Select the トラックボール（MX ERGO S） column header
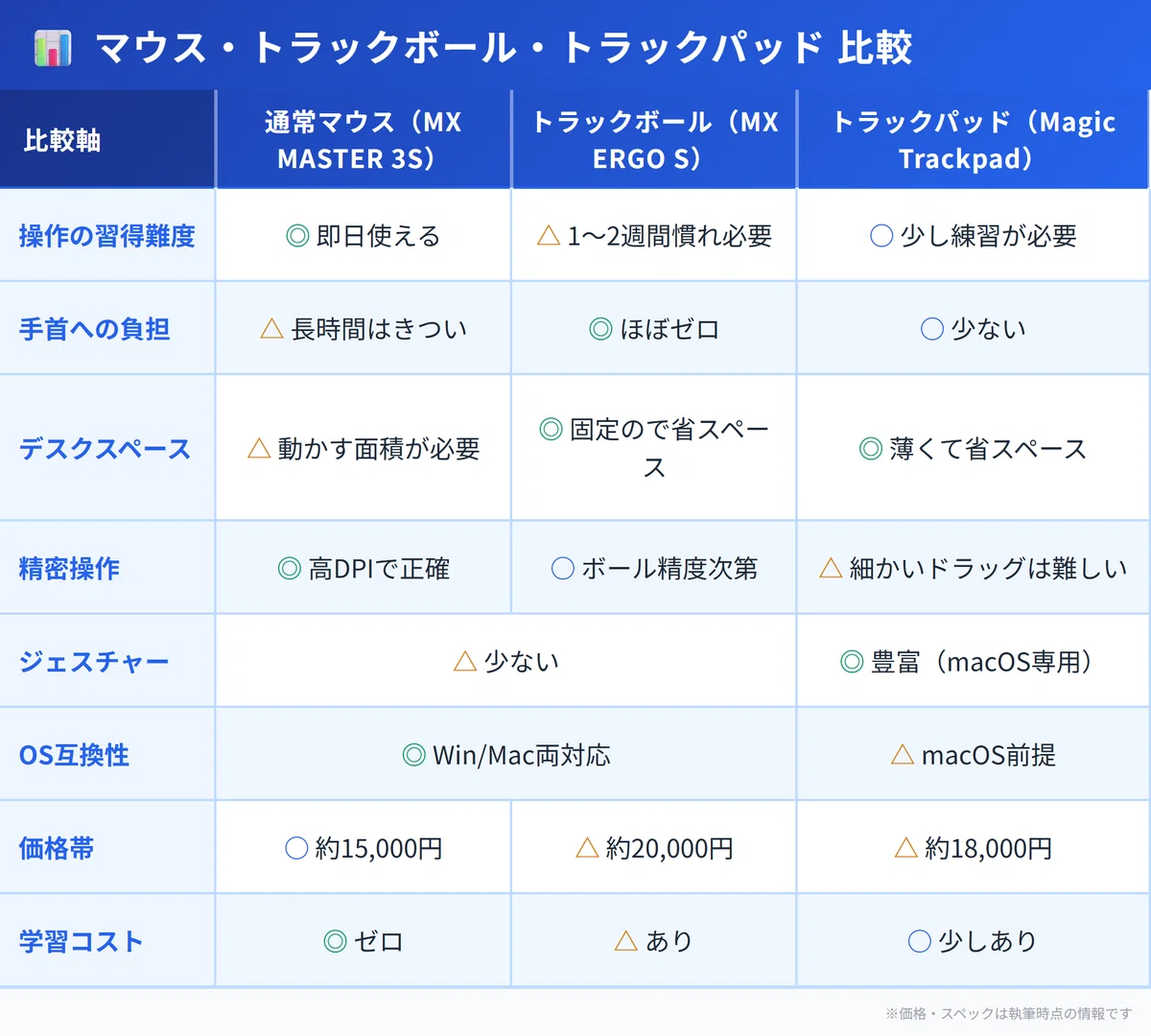The image size is (1151, 1036). [x=654, y=140]
